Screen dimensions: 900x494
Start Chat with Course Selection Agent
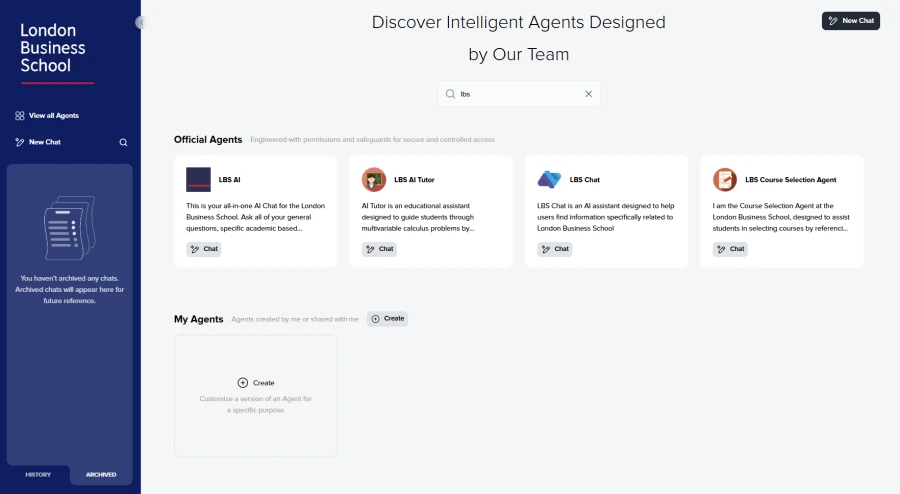click(x=730, y=249)
